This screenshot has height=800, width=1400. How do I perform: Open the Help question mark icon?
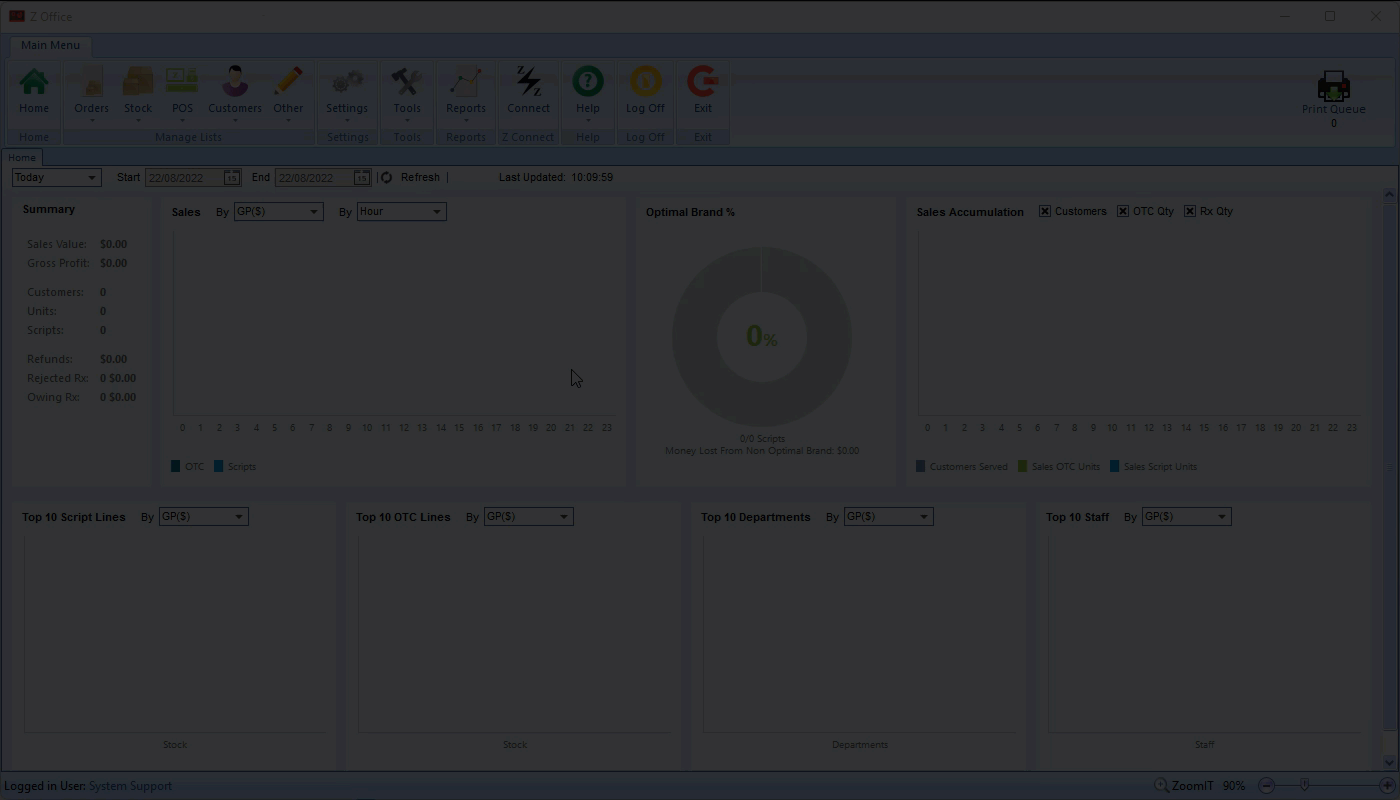tap(588, 82)
